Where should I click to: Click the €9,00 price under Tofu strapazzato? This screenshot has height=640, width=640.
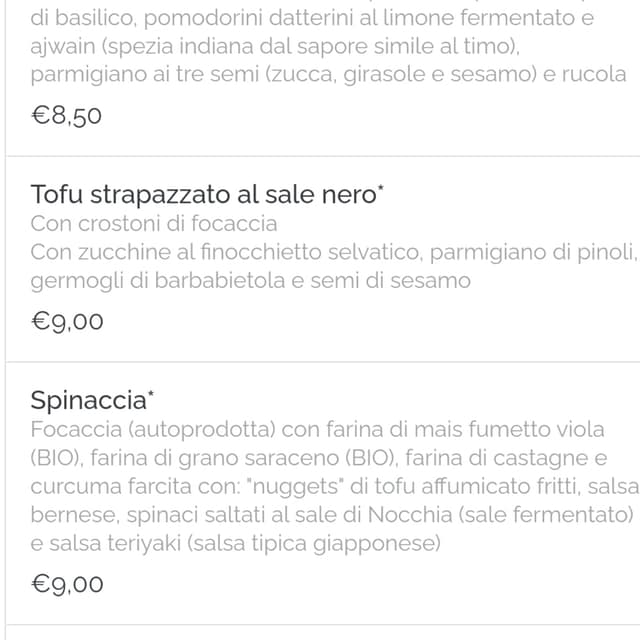coord(67,321)
